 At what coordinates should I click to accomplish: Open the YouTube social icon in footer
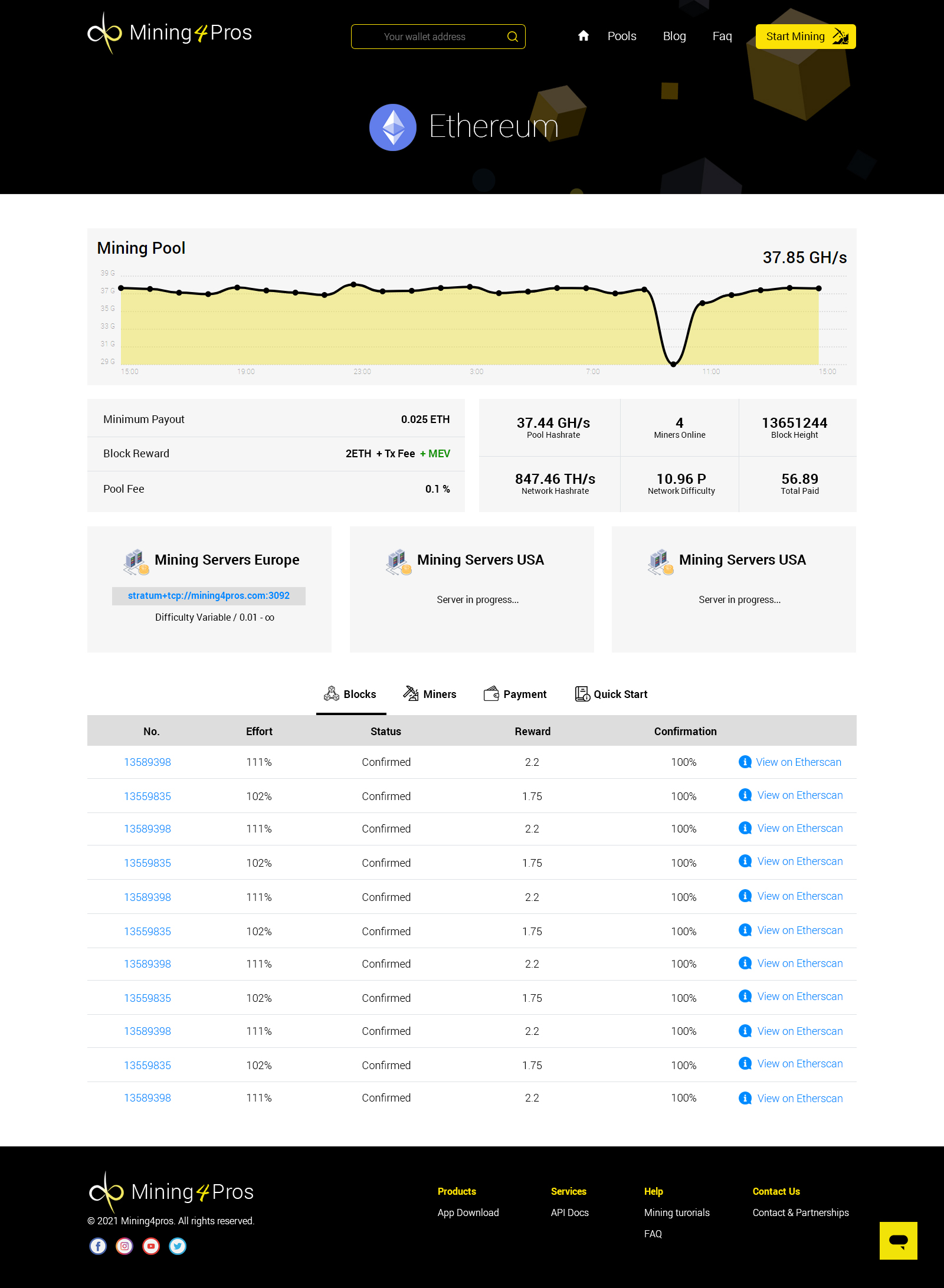151,1246
